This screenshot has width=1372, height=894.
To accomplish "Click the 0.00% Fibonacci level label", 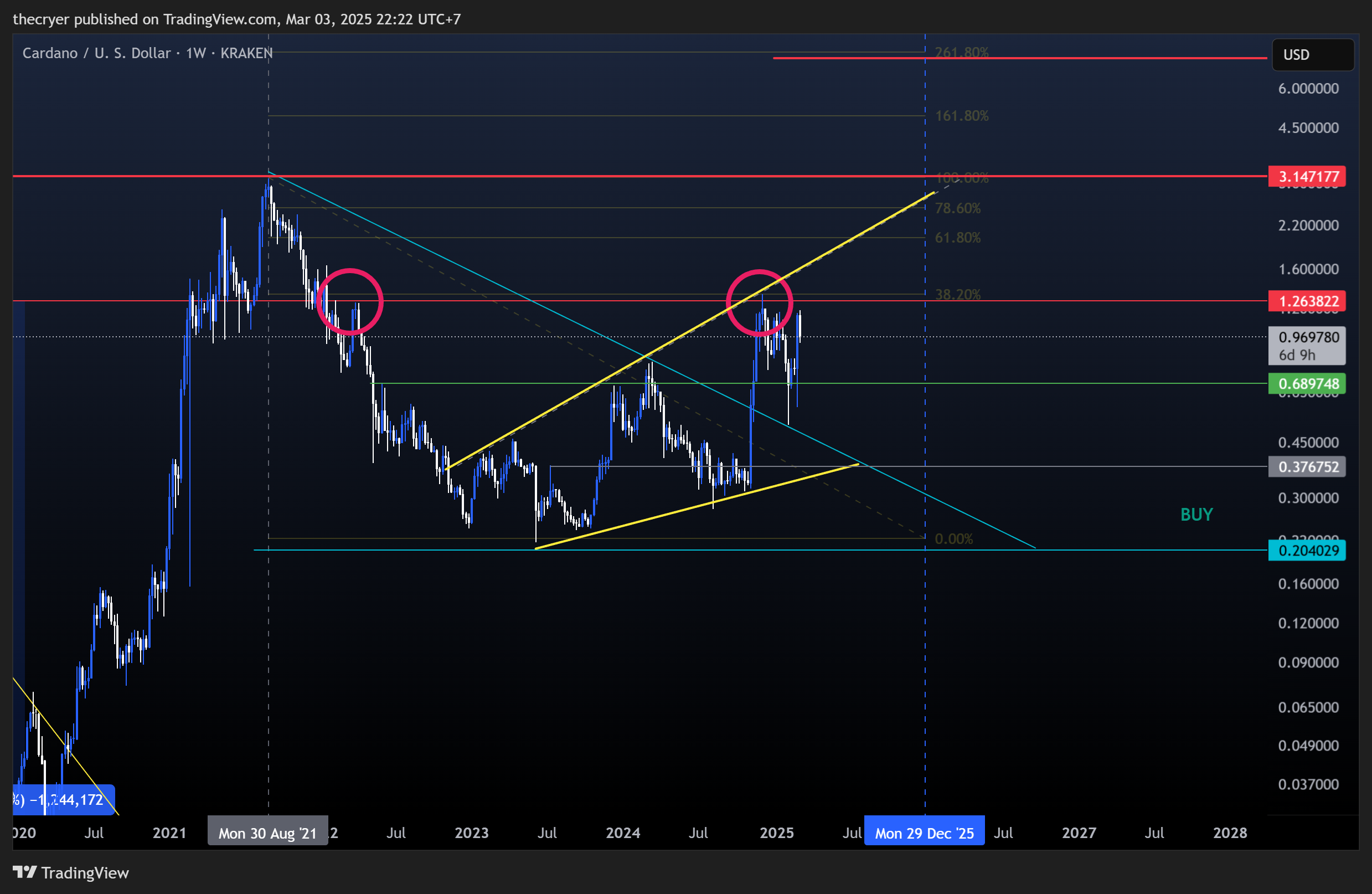I will tap(953, 539).
